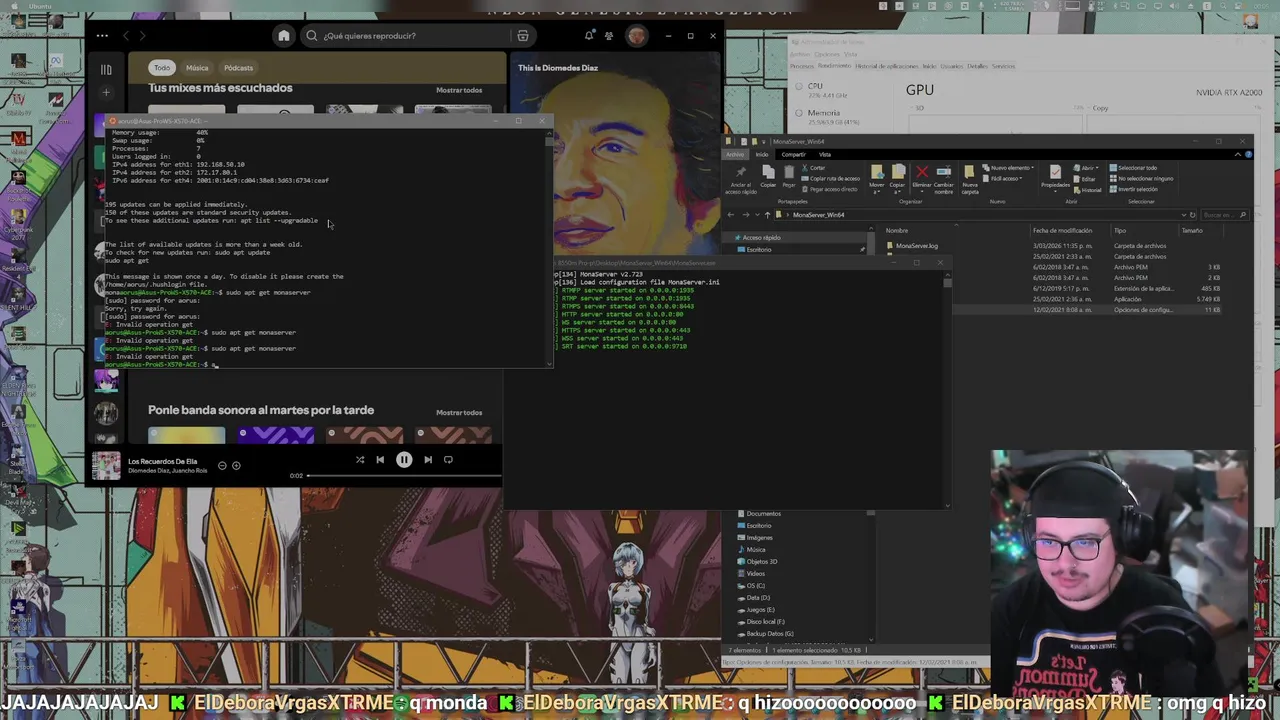Pause the current song
Screen dimensions: 1280x720
(x=404, y=460)
